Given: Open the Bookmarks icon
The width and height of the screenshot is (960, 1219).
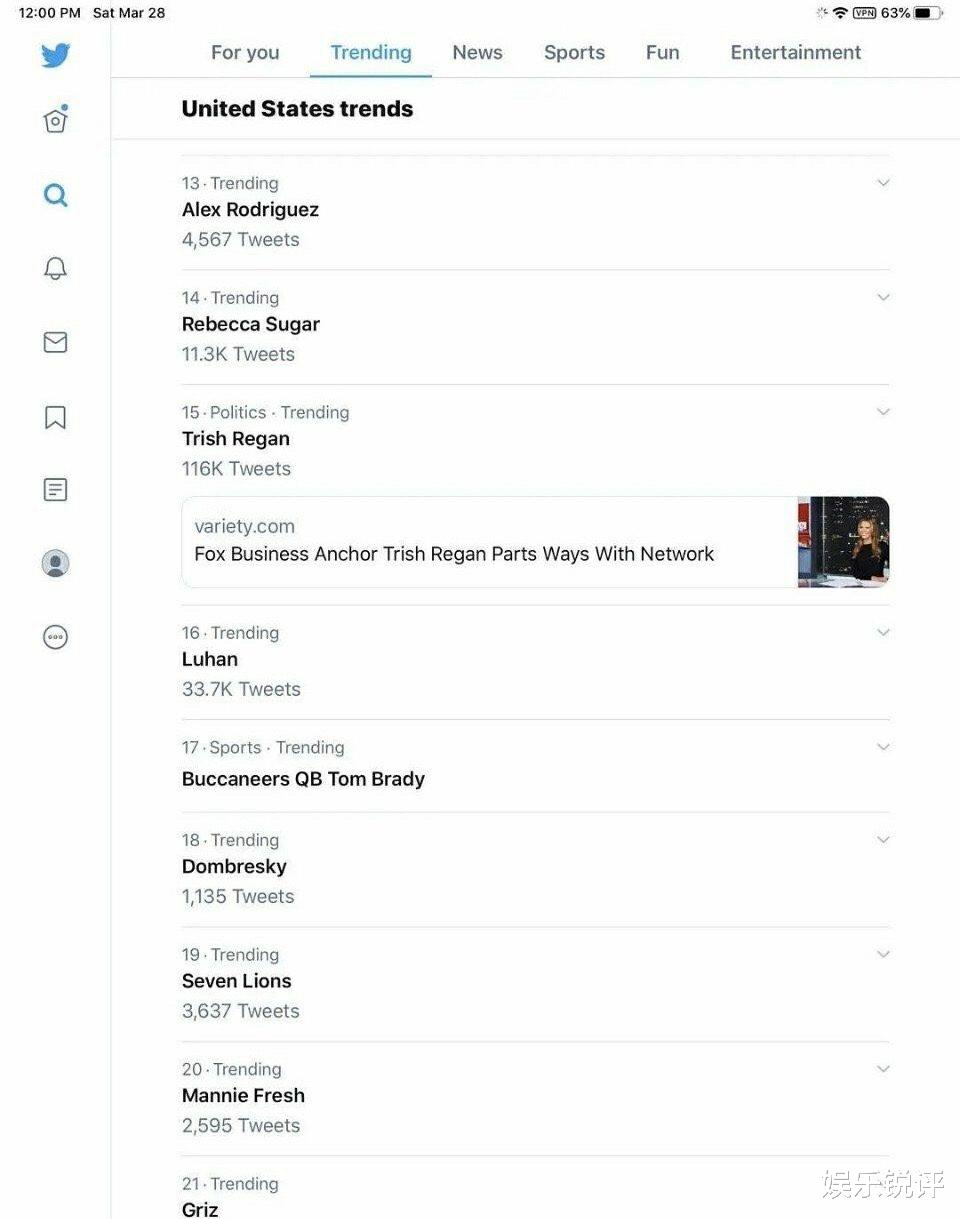Looking at the screenshot, I should click(56, 416).
